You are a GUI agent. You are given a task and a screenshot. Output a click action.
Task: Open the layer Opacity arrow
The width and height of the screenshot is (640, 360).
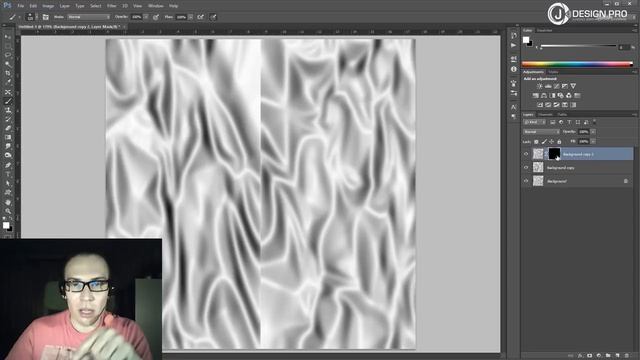pos(593,132)
